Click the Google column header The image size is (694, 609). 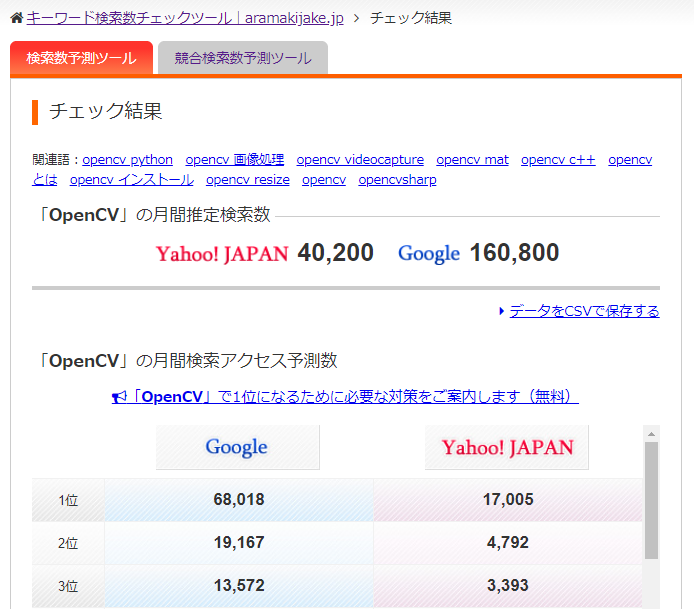pyautogui.click(x=238, y=447)
